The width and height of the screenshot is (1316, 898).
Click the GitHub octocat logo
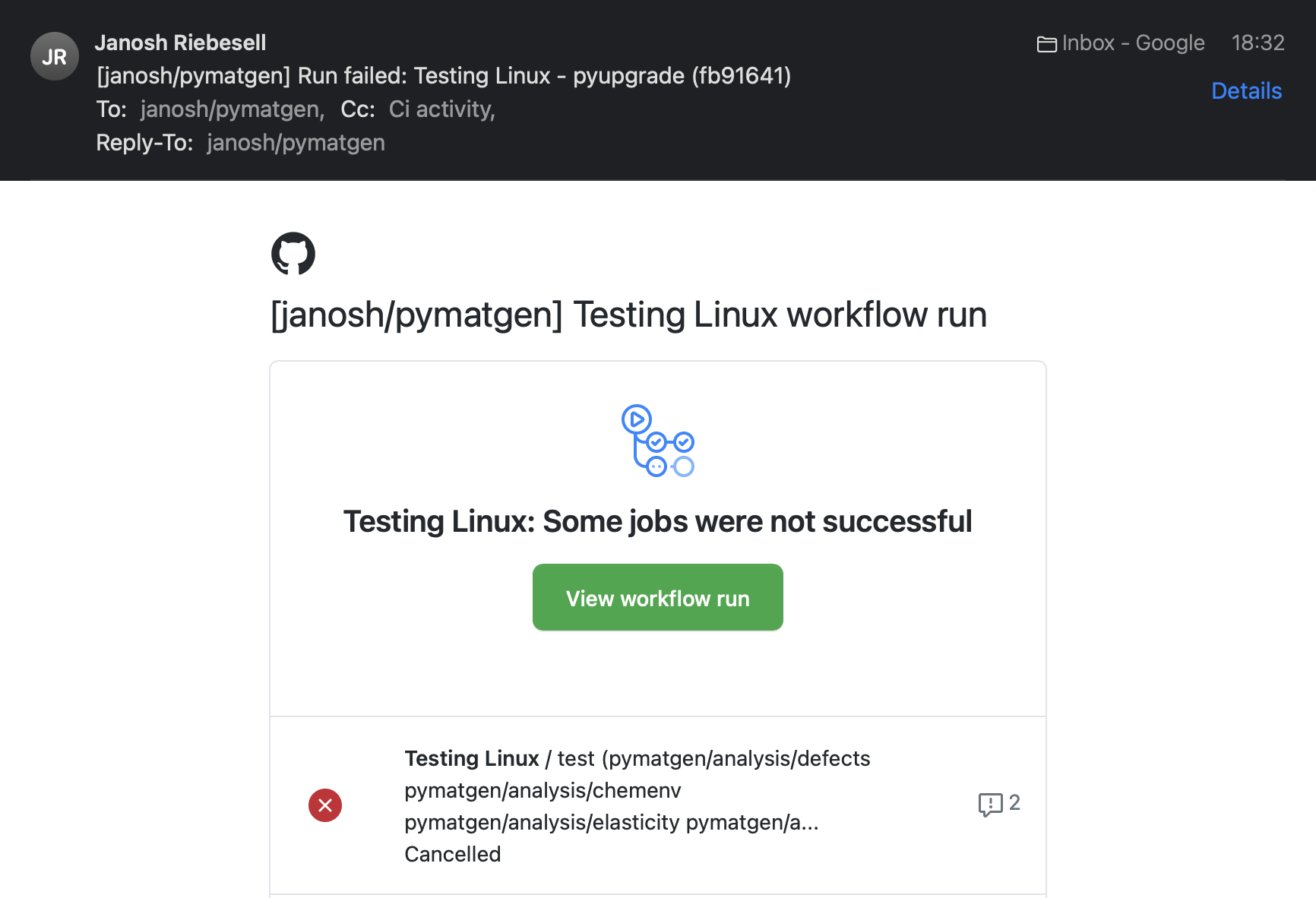click(293, 254)
